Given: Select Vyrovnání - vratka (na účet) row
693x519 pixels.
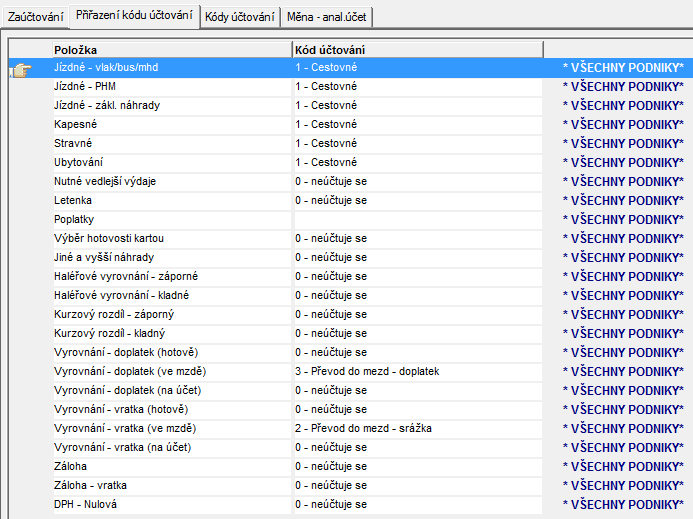Looking at the screenshot, I should [171, 448].
